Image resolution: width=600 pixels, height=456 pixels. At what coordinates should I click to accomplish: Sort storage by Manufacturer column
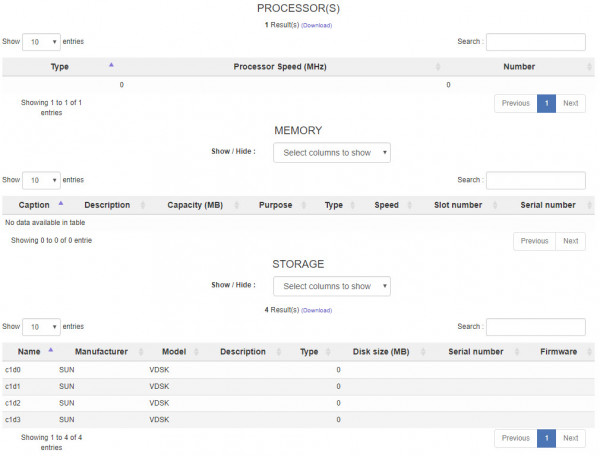click(x=101, y=352)
